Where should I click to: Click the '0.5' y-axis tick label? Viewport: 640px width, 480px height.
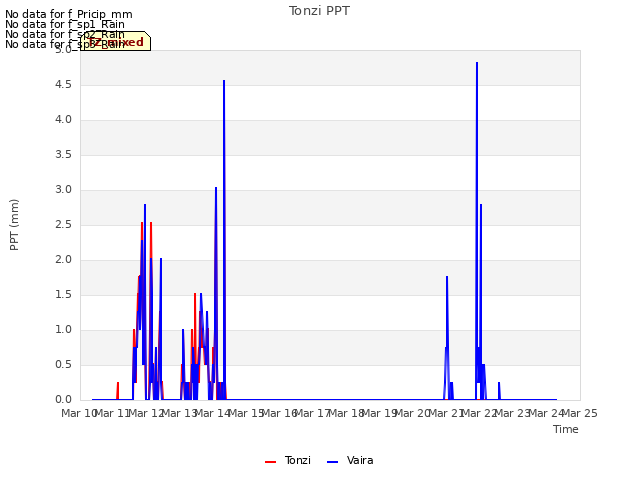pos(63,364)
